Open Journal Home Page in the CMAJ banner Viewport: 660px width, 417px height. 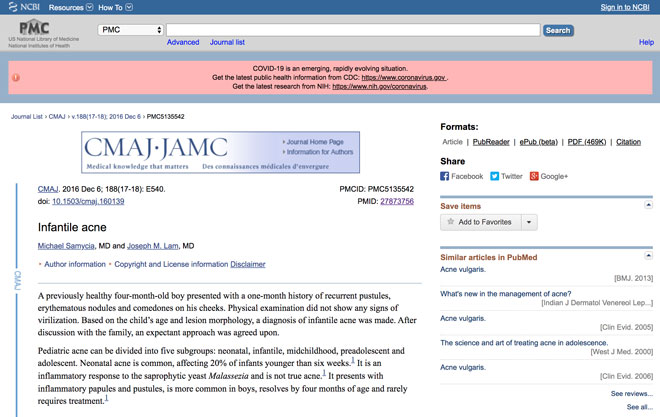315,142
